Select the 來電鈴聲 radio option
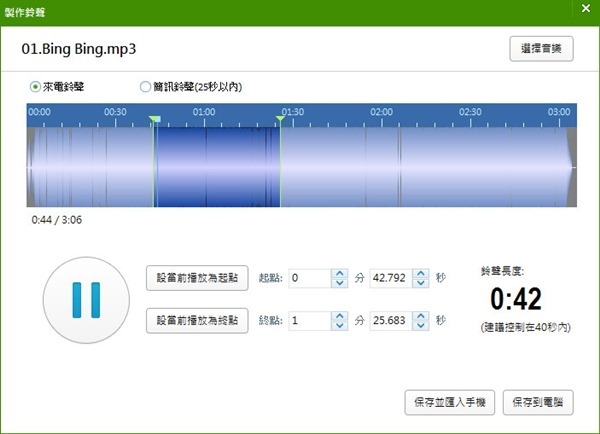 click(x=36, y=87)
